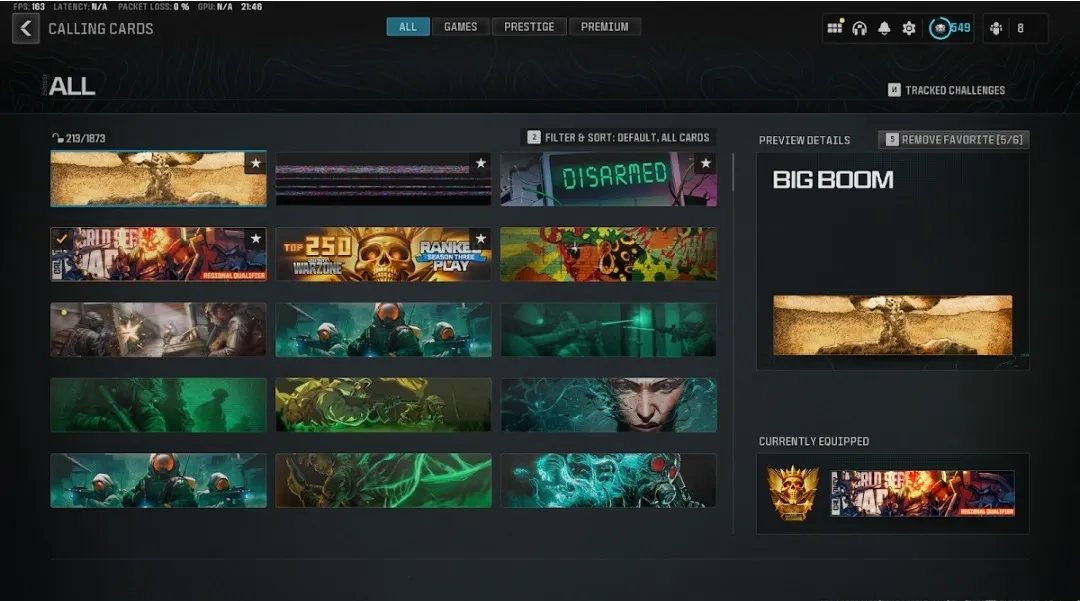Click the favorite star on the mushroom cloud grid card
1080x601 pixels.
[x=256, y=164]
